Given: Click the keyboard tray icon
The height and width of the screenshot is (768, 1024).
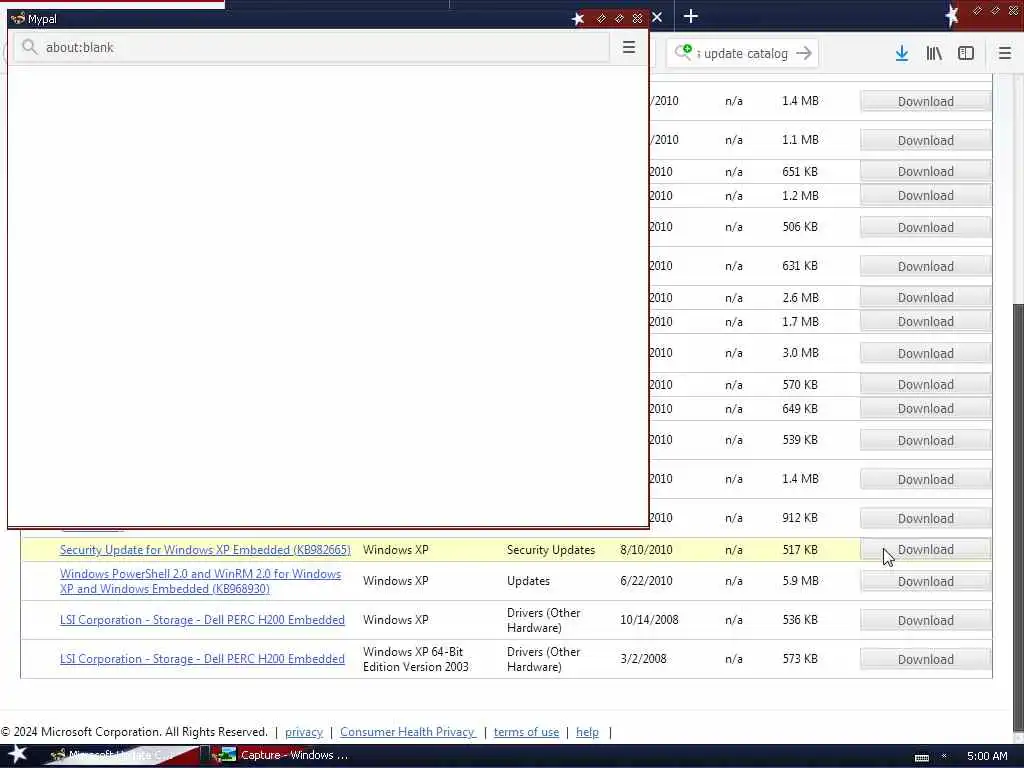Looking at the screenshot, I should [921, 757].
